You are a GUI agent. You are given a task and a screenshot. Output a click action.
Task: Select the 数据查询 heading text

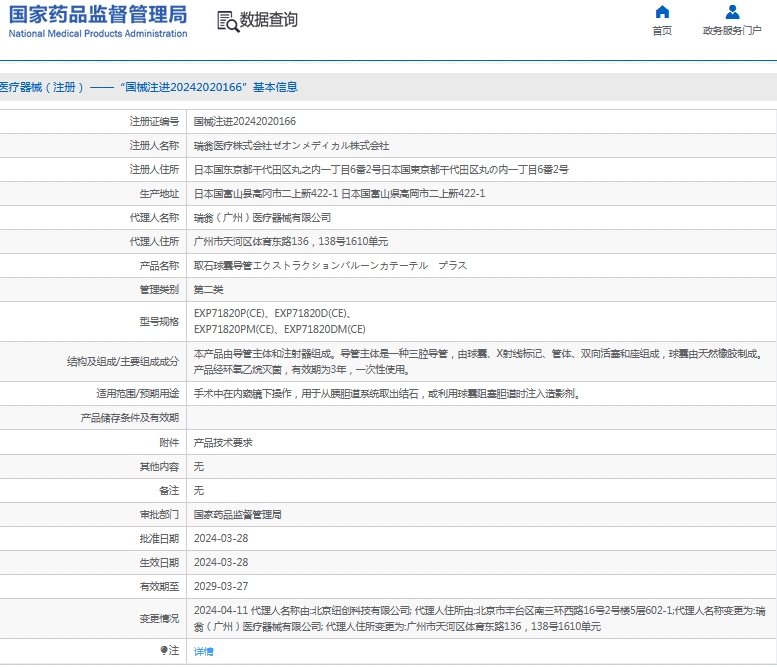[269, 20]
